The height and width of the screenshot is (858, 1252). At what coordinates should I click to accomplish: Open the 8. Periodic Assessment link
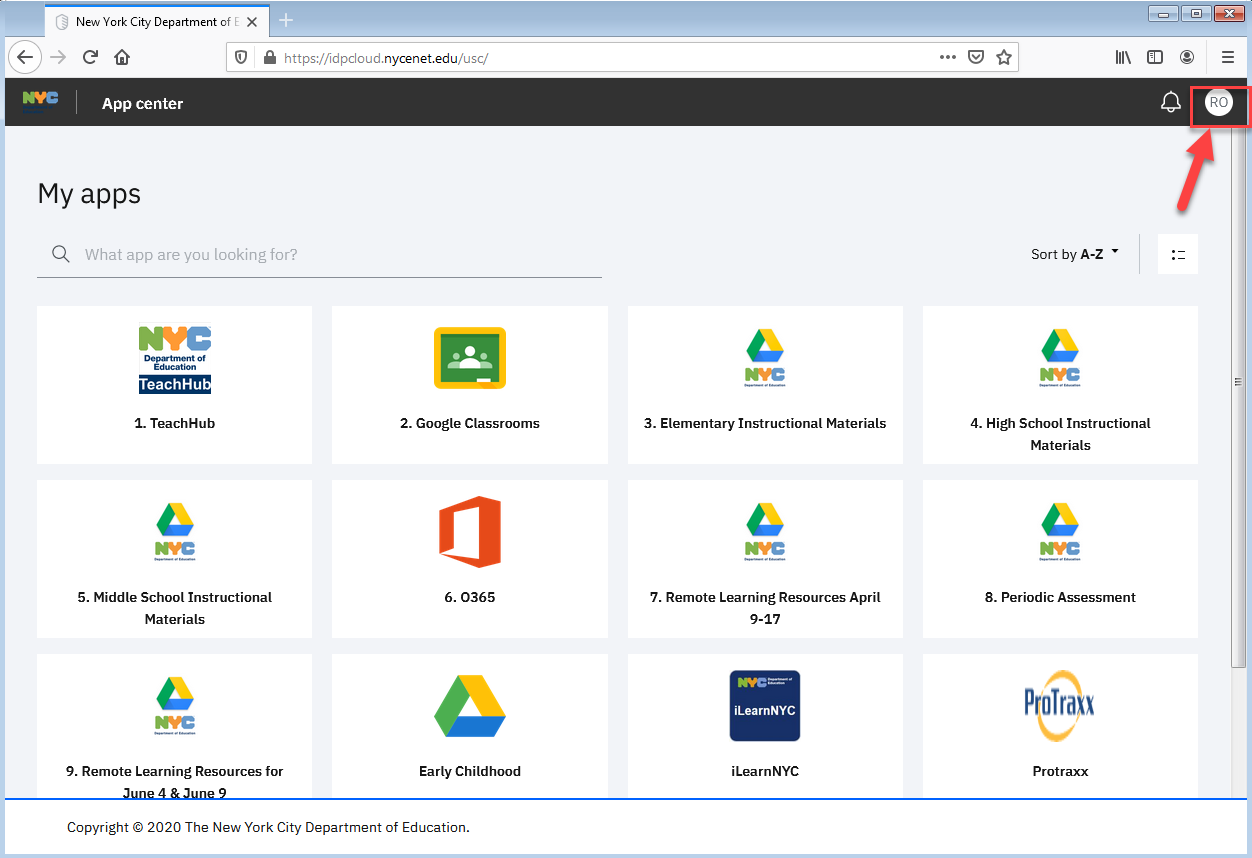(x=1060, y=597)
